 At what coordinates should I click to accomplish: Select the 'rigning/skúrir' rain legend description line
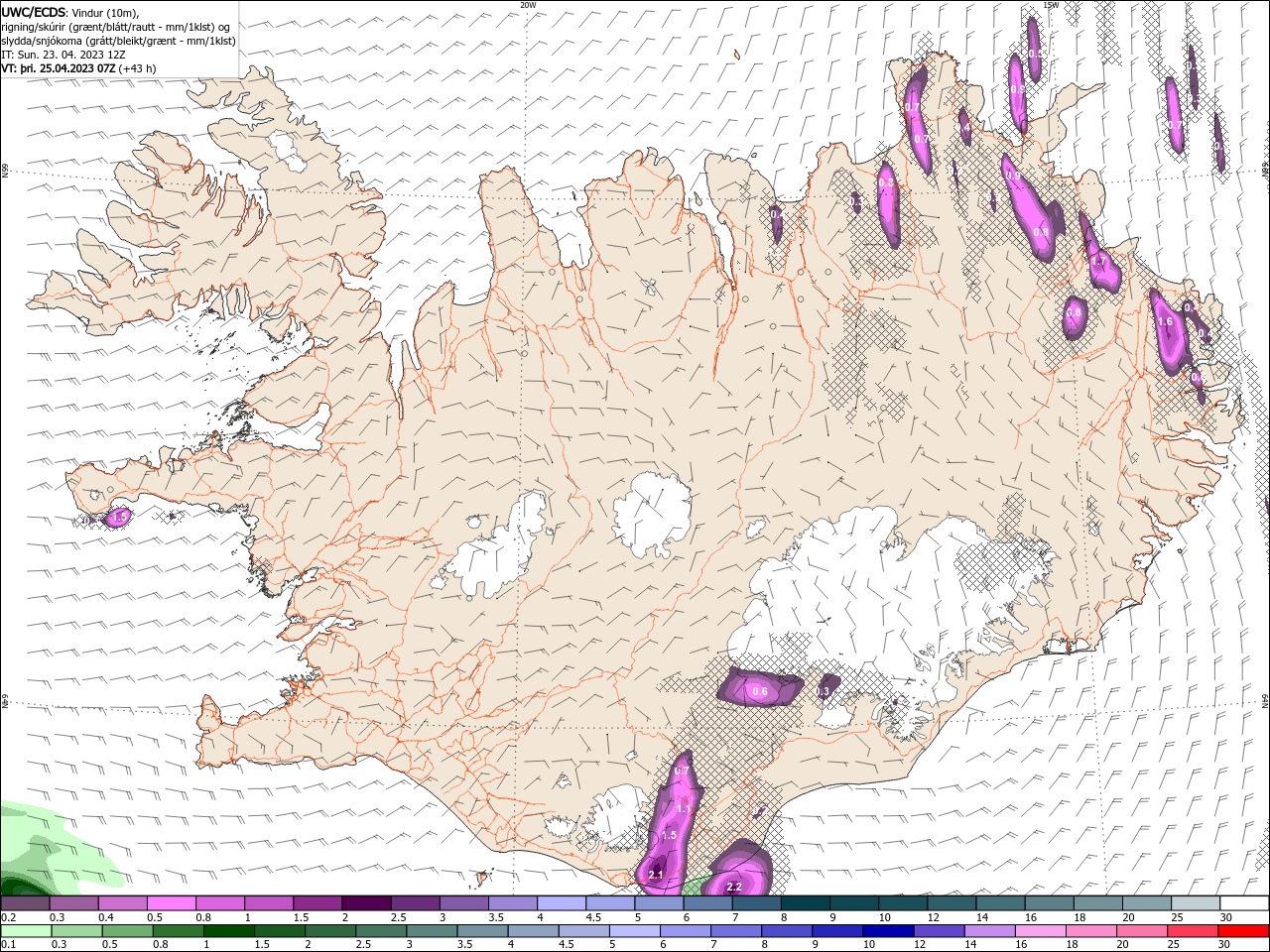click(117, 27)
